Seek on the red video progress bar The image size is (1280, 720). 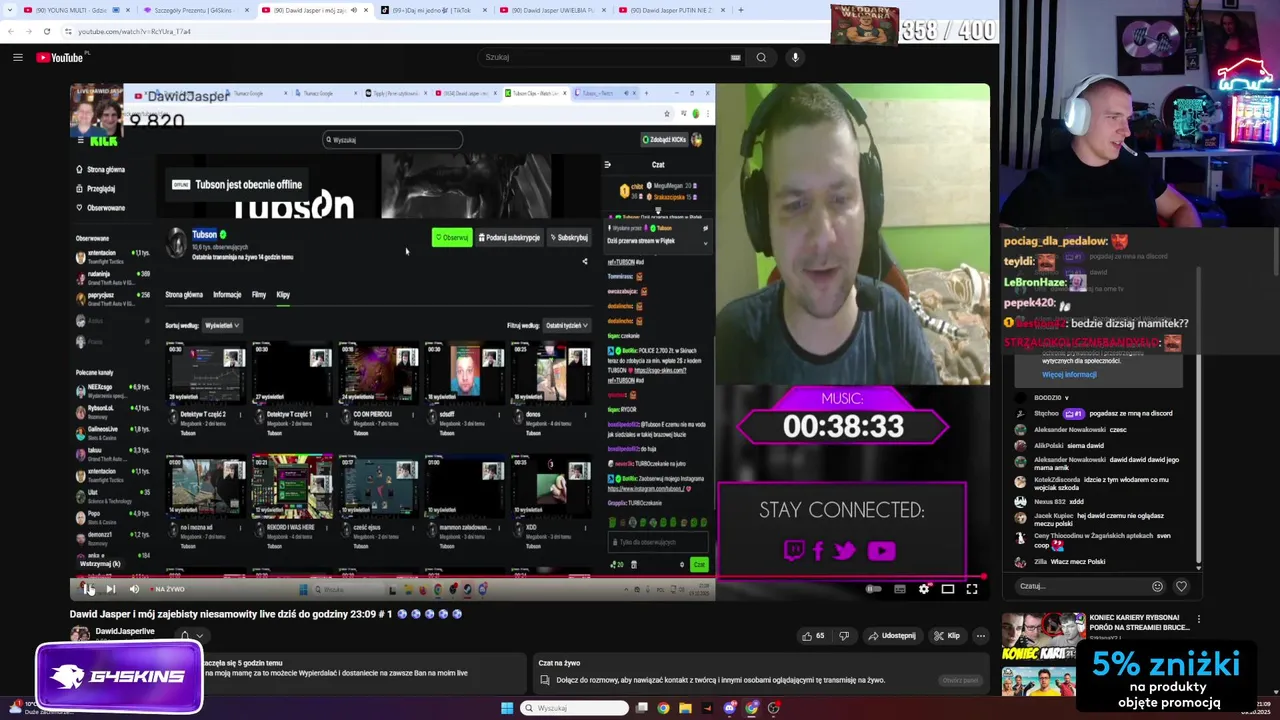(x=528, y=576)
